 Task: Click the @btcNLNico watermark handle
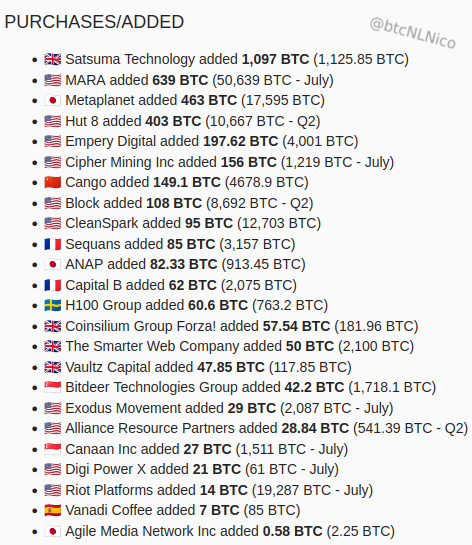tap(413, 34)
